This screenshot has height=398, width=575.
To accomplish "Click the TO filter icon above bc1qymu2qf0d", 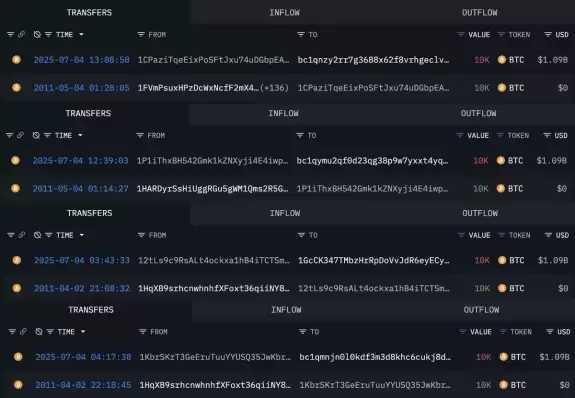I will (x=300, y=135).
